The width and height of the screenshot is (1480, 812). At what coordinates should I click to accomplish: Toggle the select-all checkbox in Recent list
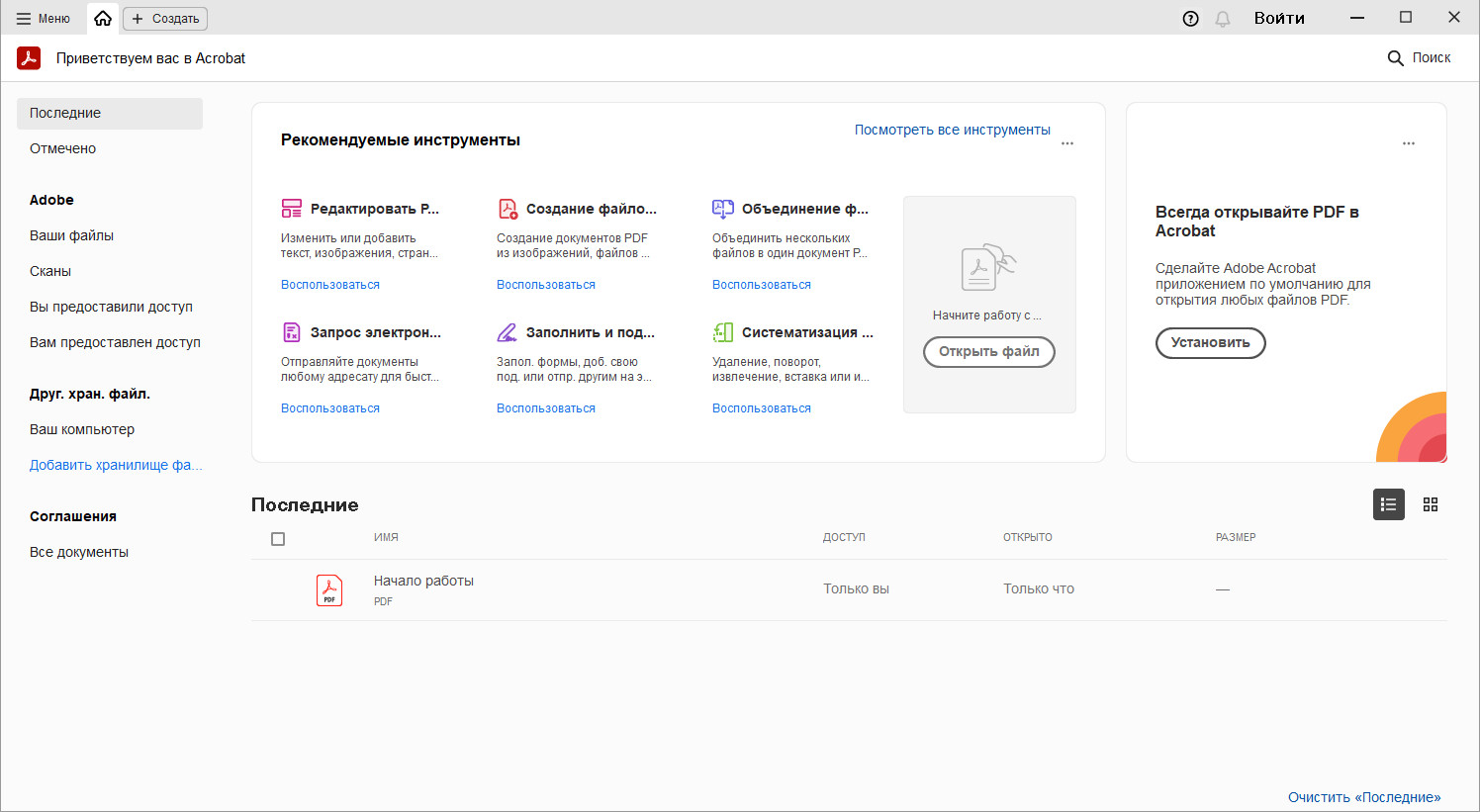click(278, 539)
